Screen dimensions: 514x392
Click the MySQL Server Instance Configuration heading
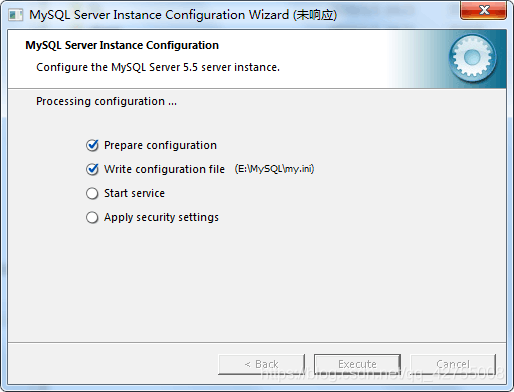click(x=122, y=45)
